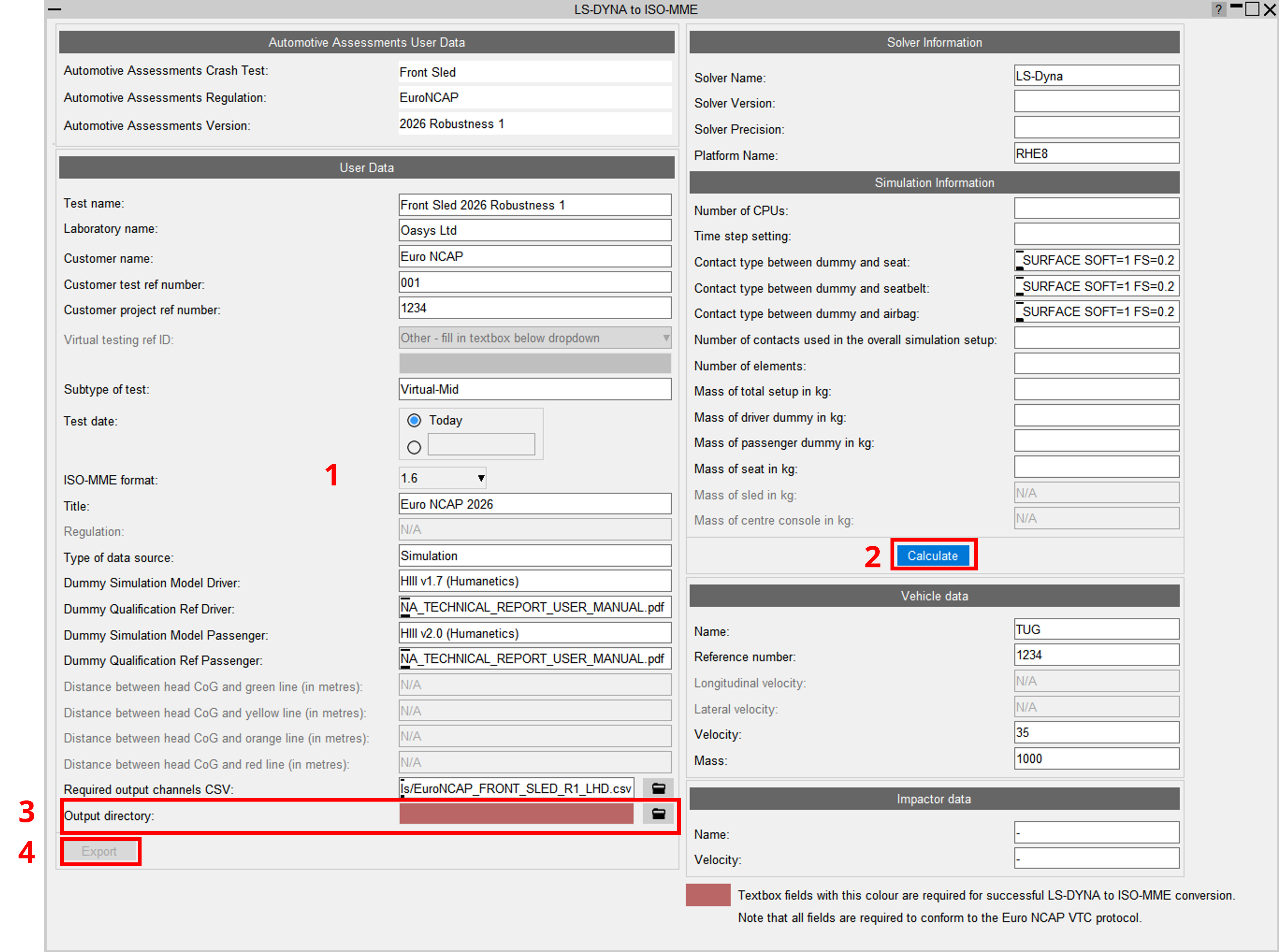Click the Dummy Simulation Model Driver field
Viewport: 1279px width, 952px height.
(535, 581)
